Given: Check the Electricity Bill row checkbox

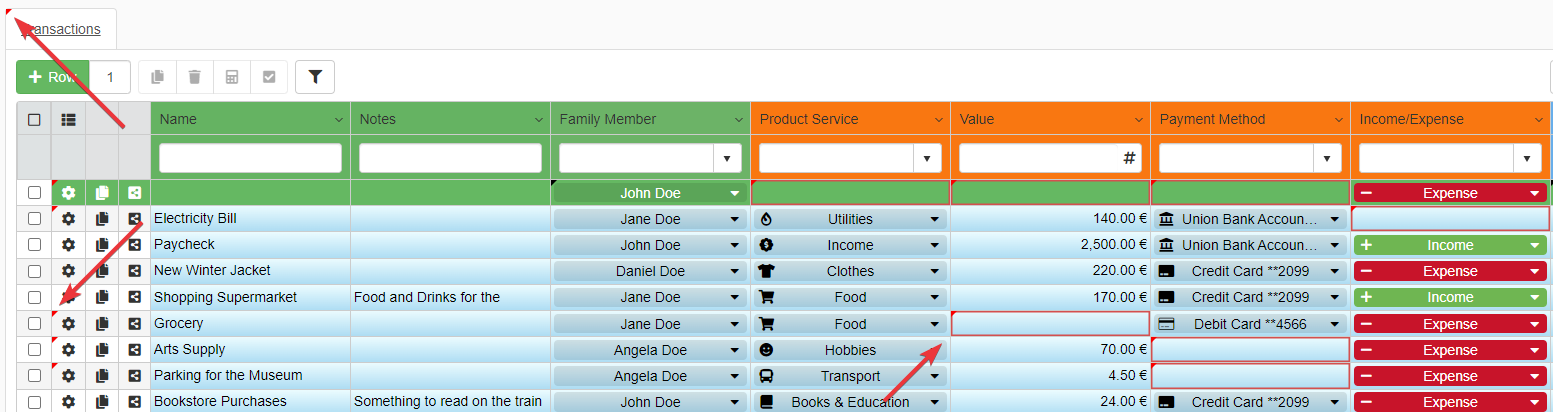Looking at the screenshot, I should (x=35, y=219).
